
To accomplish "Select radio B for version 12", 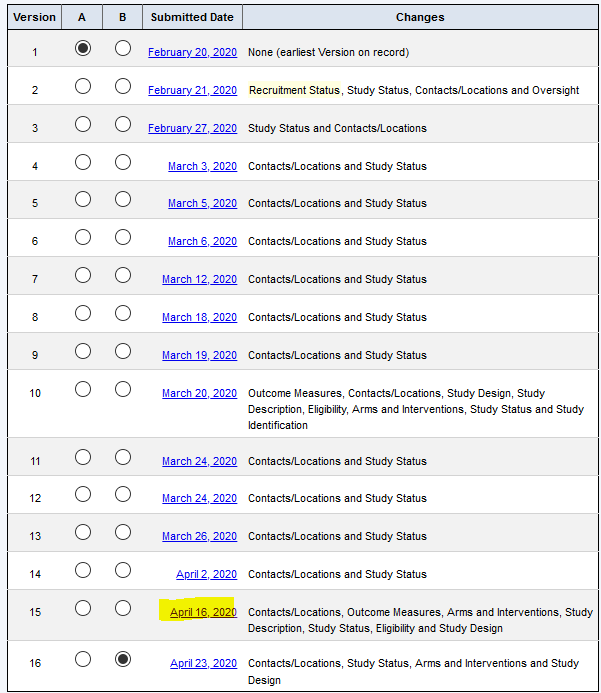I will pos(122,494).
